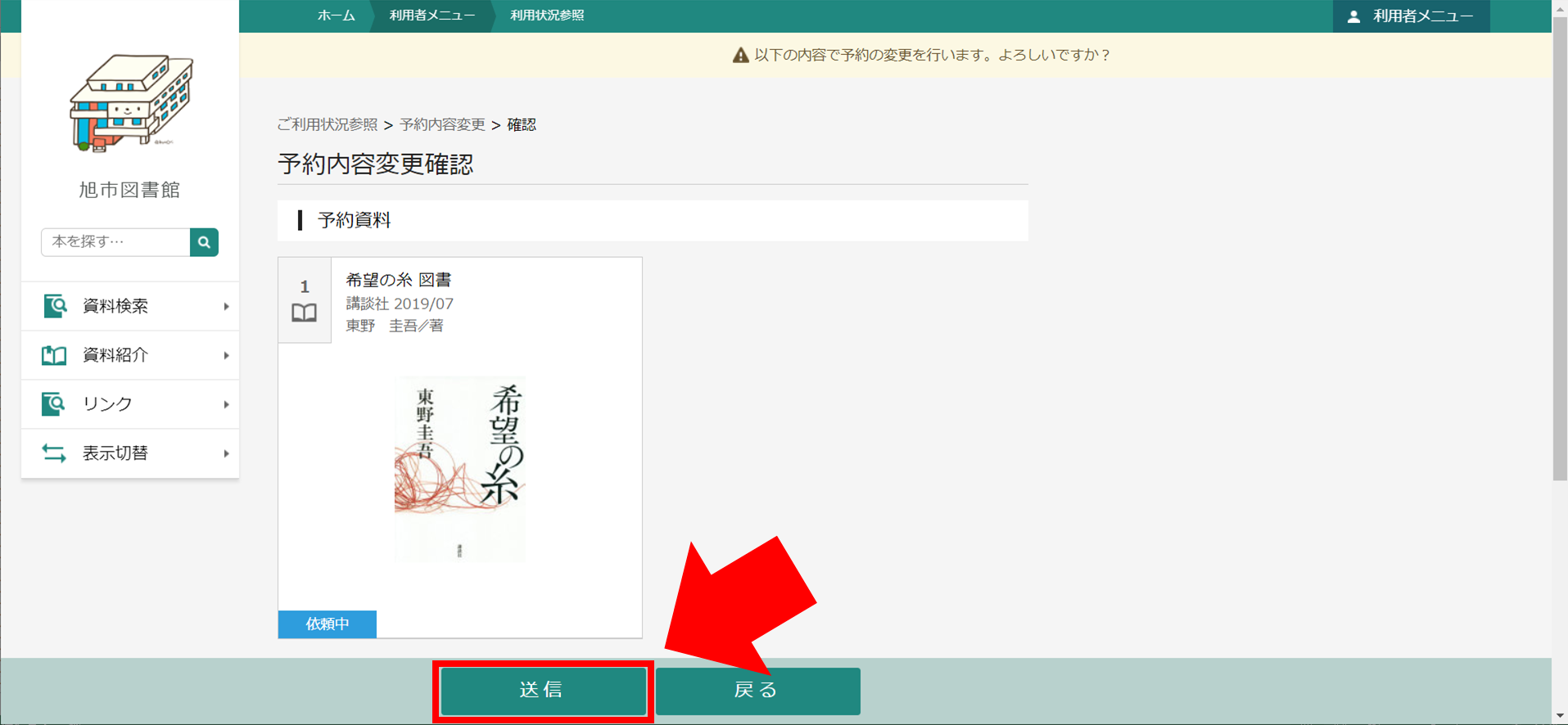Select 利用状況参照 in top navigation
The image size is (1568, 725).
click(x=547, y=16)
